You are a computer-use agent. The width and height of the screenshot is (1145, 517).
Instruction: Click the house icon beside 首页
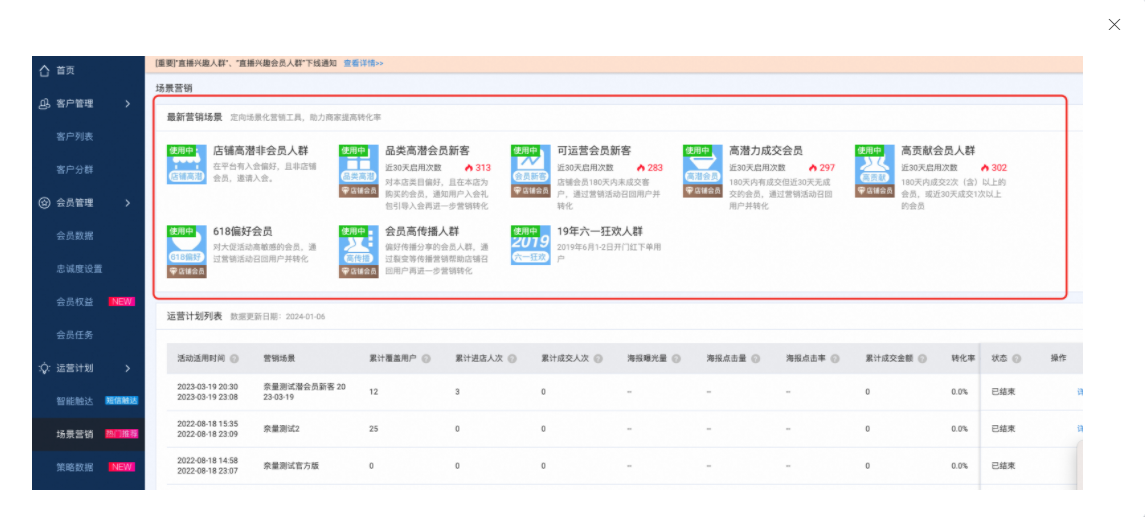(45, 71)
